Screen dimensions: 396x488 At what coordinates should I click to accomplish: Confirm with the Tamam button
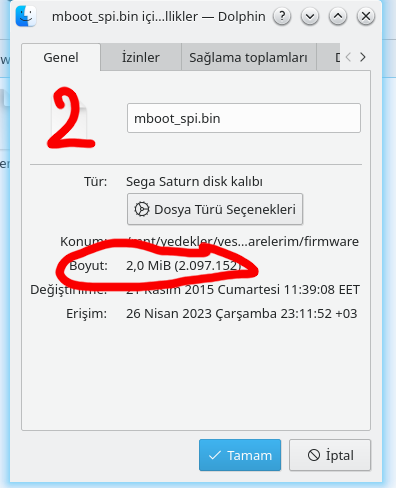pyautogui.click(x=240, y=455)
